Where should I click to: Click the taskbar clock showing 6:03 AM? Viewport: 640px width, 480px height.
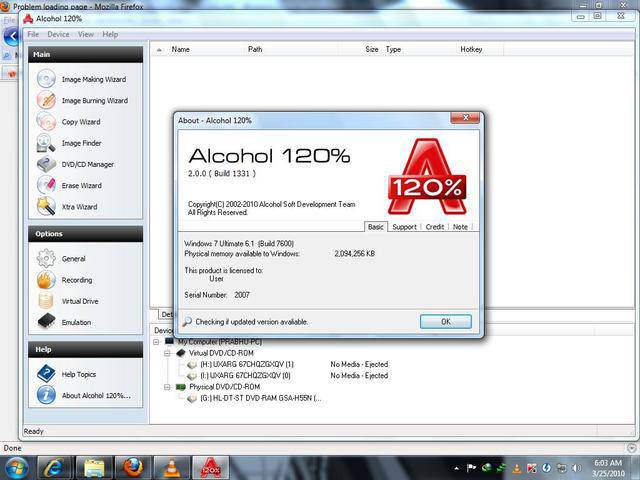[608, 468]
